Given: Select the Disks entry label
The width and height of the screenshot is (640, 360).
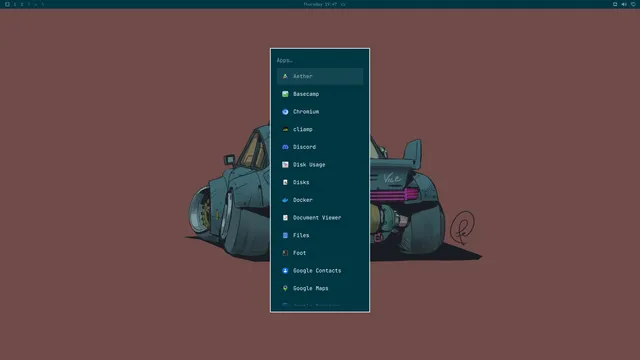Looking at the screenshot, I should 301,182.
